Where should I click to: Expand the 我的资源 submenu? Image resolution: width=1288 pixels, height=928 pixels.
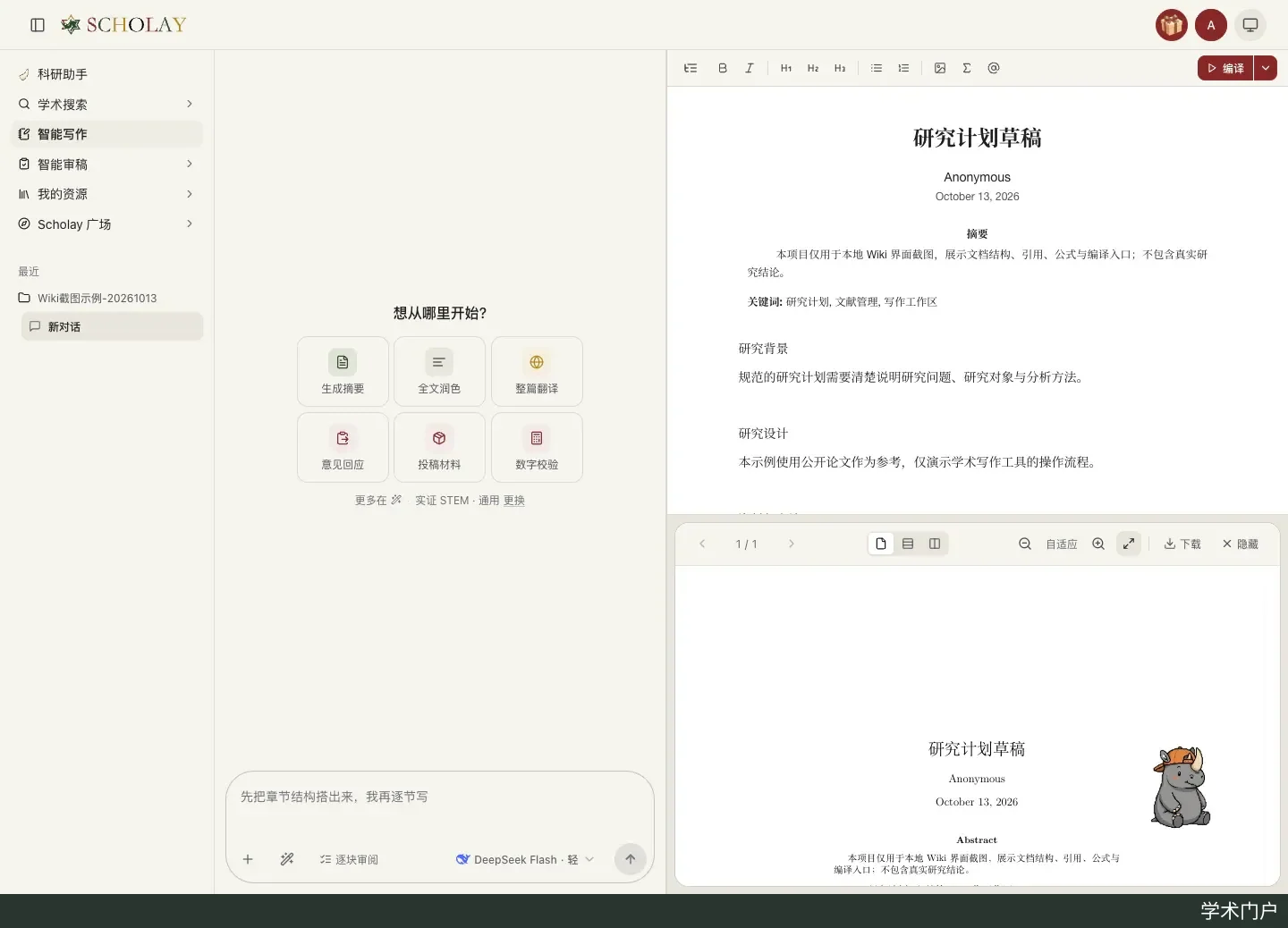click(x=190, y=194)
